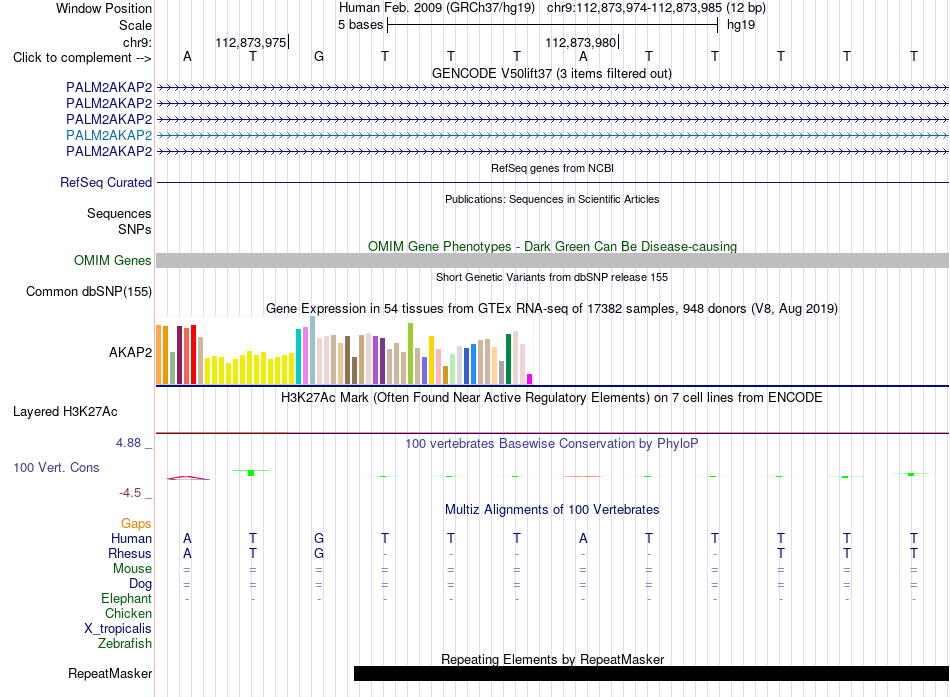The image size is (950, 697).
Task: Click the G base in the Rhesus alignment row
Action: 319,553
